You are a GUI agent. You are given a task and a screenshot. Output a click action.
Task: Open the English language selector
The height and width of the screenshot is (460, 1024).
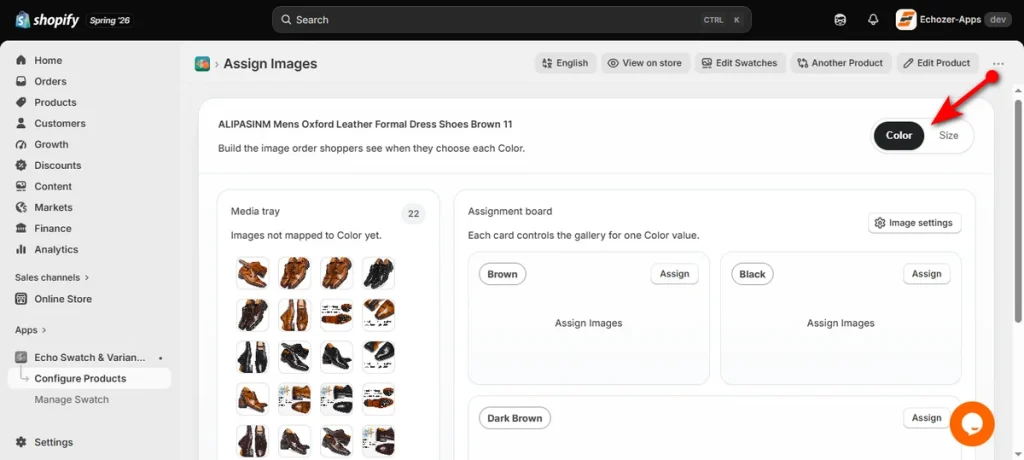tap(566, 63)
